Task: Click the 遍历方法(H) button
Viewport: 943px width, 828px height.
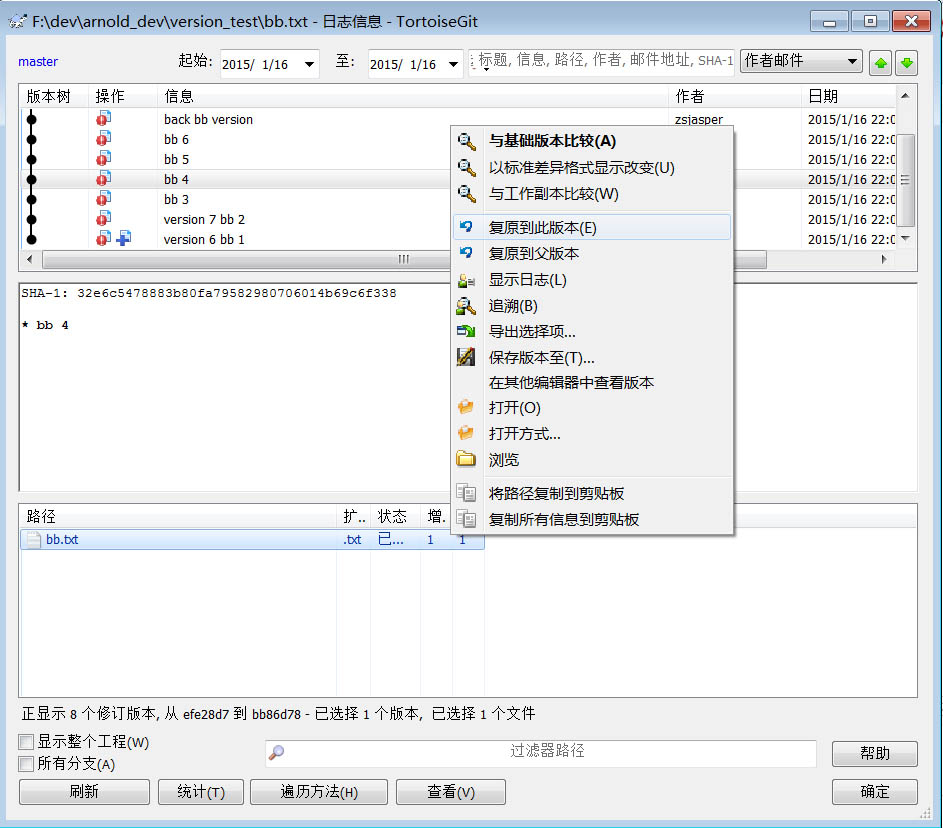Action: click(x=319, y=791)
